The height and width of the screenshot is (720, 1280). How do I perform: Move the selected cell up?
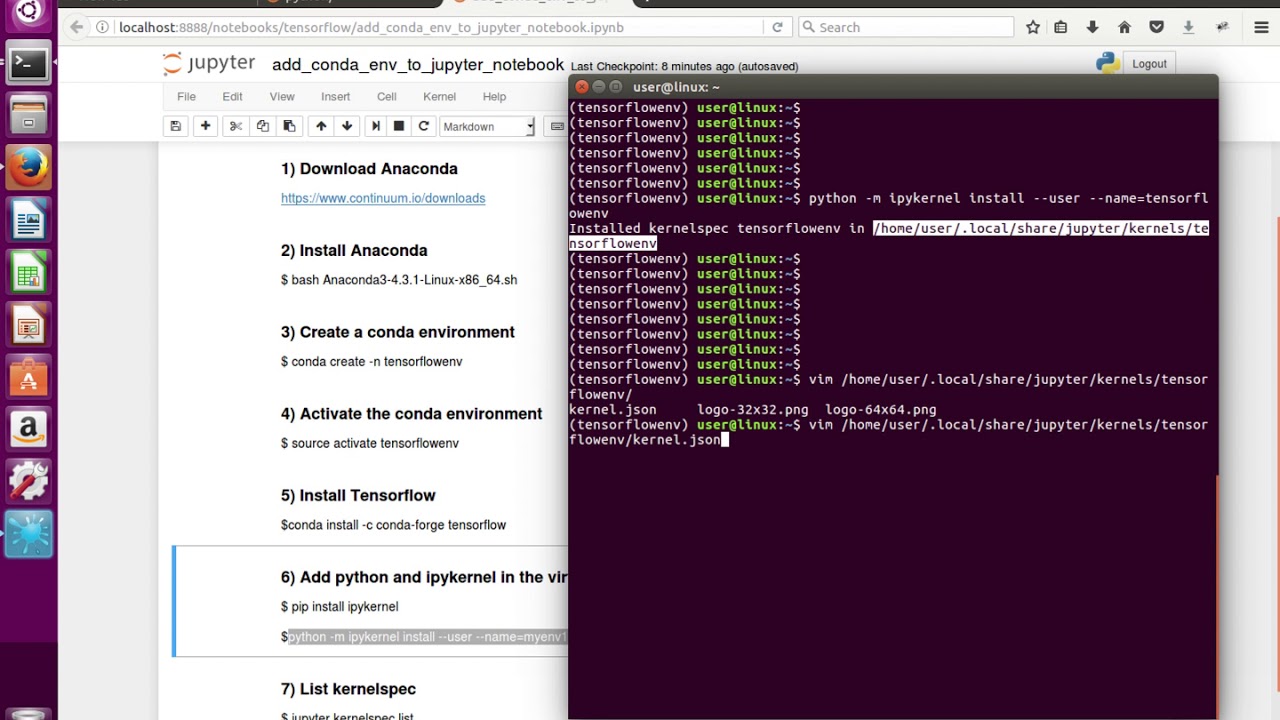[321, 126]
